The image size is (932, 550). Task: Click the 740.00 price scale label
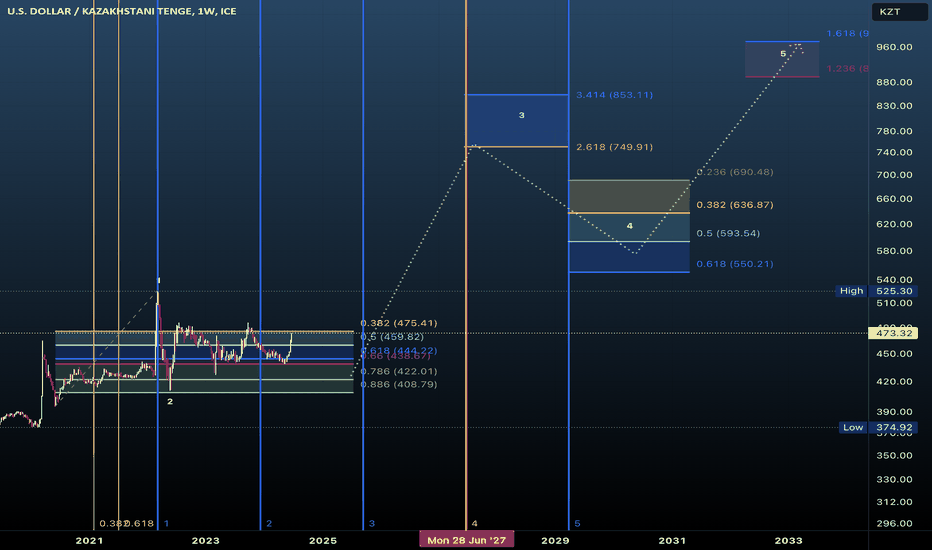coord(894,152)
